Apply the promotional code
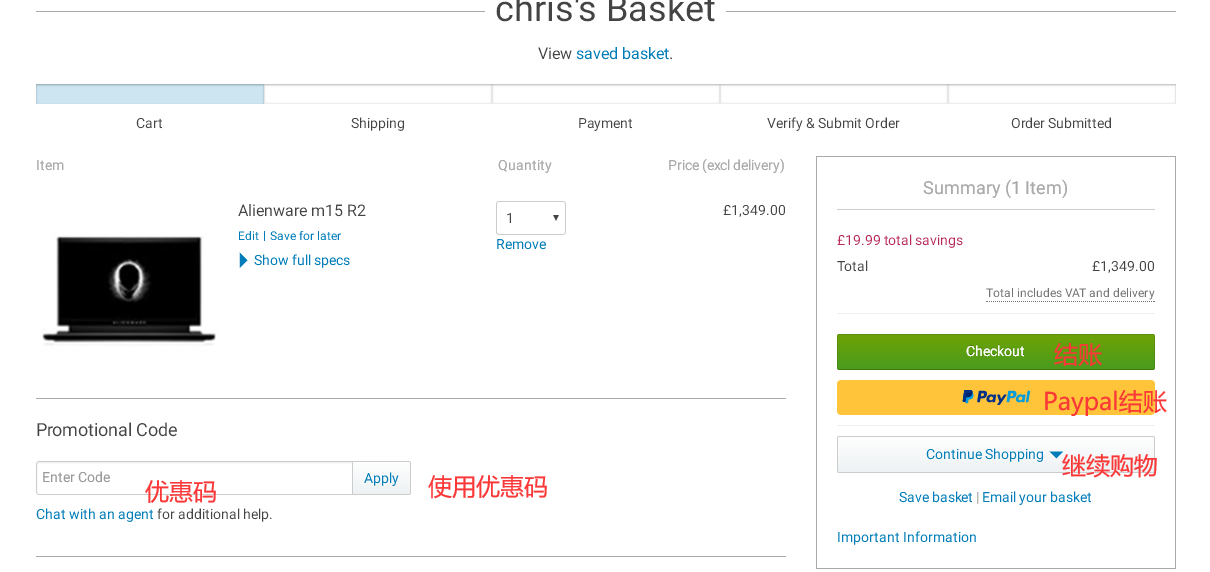The width and height of the screenshot is (1210, 572). coord(381,478)
